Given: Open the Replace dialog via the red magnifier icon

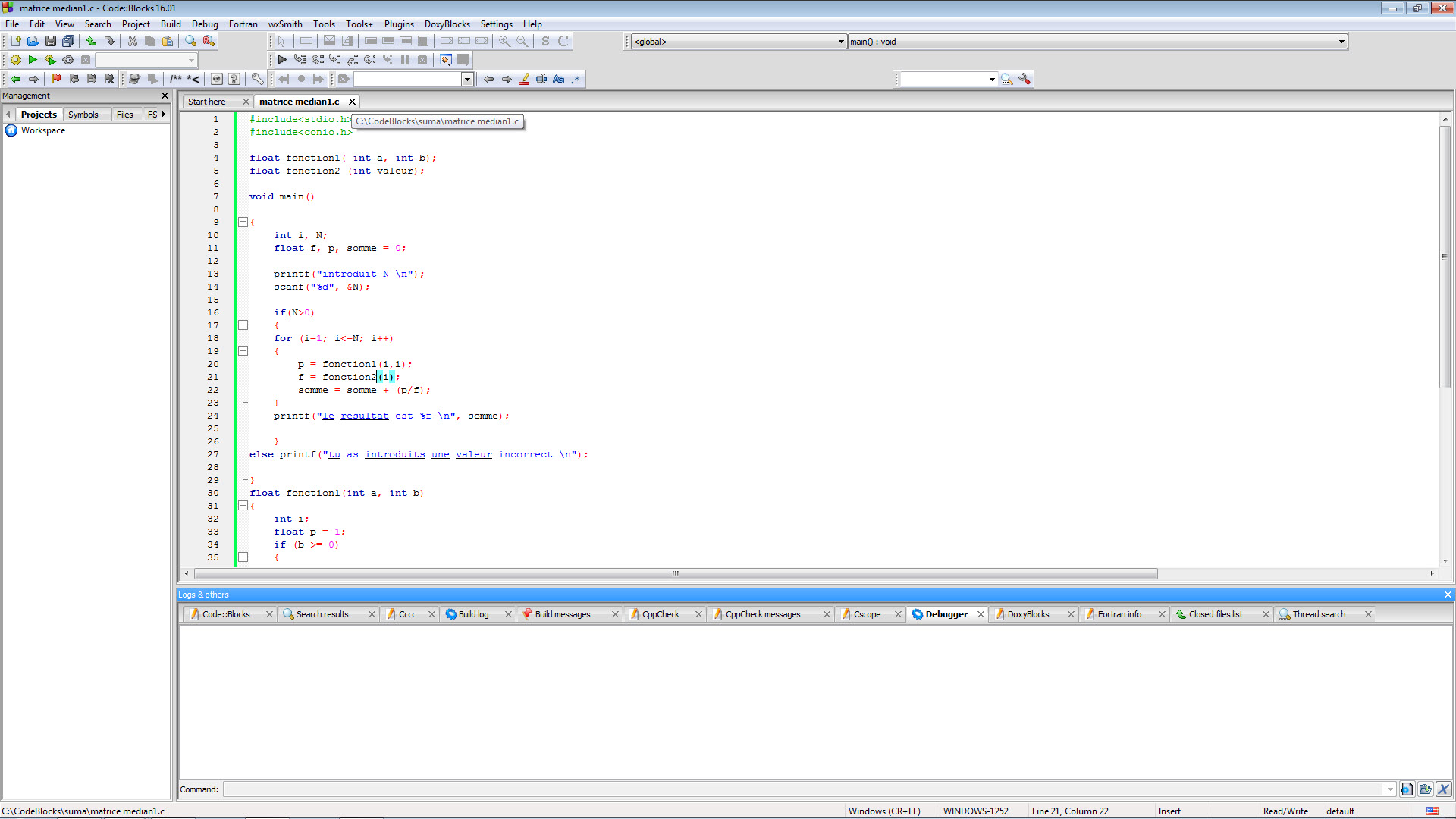Looking at the screenshot, I should [x=209, y=41].
